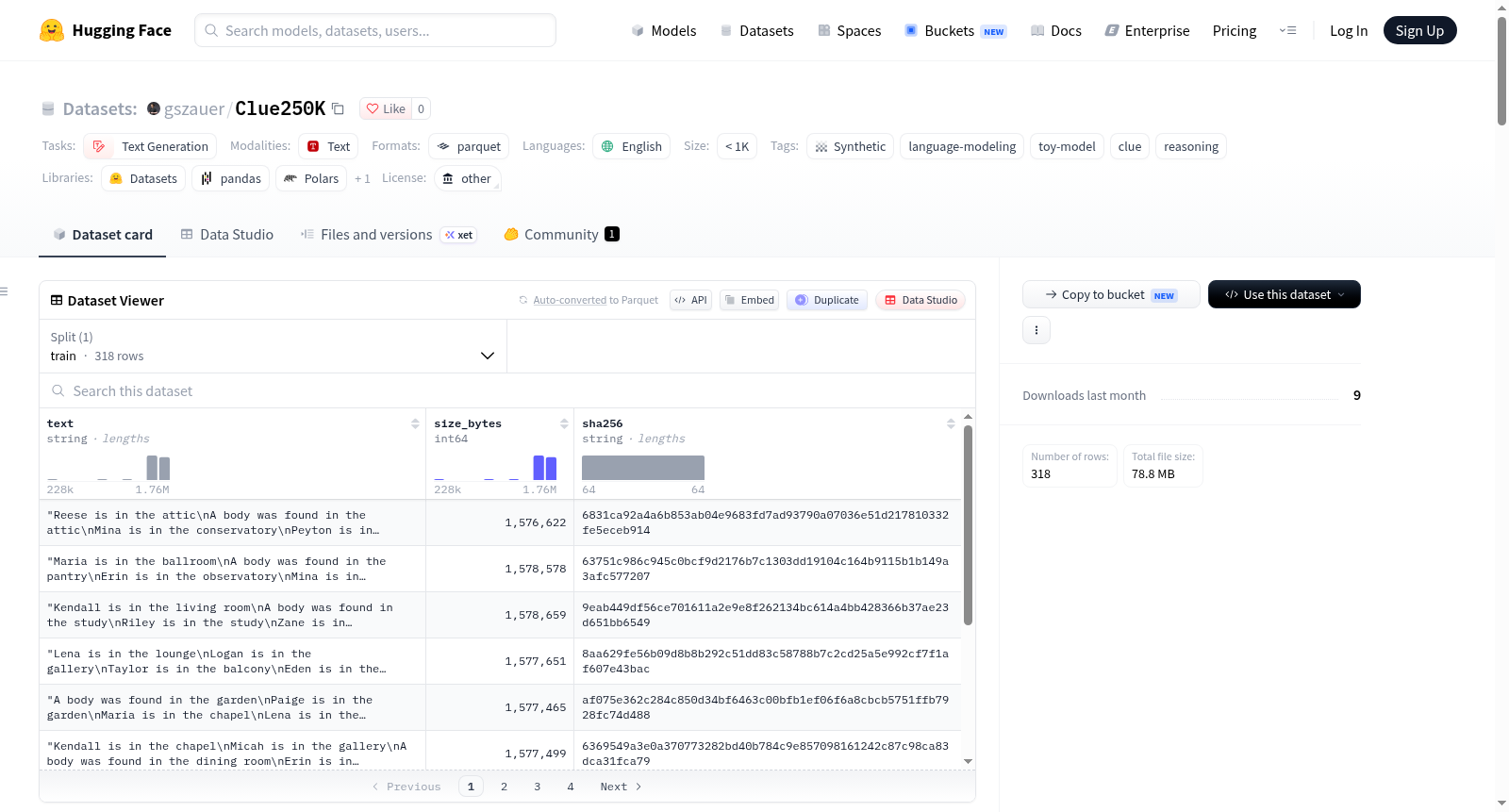Select the Polars library tag

[311, 178]
